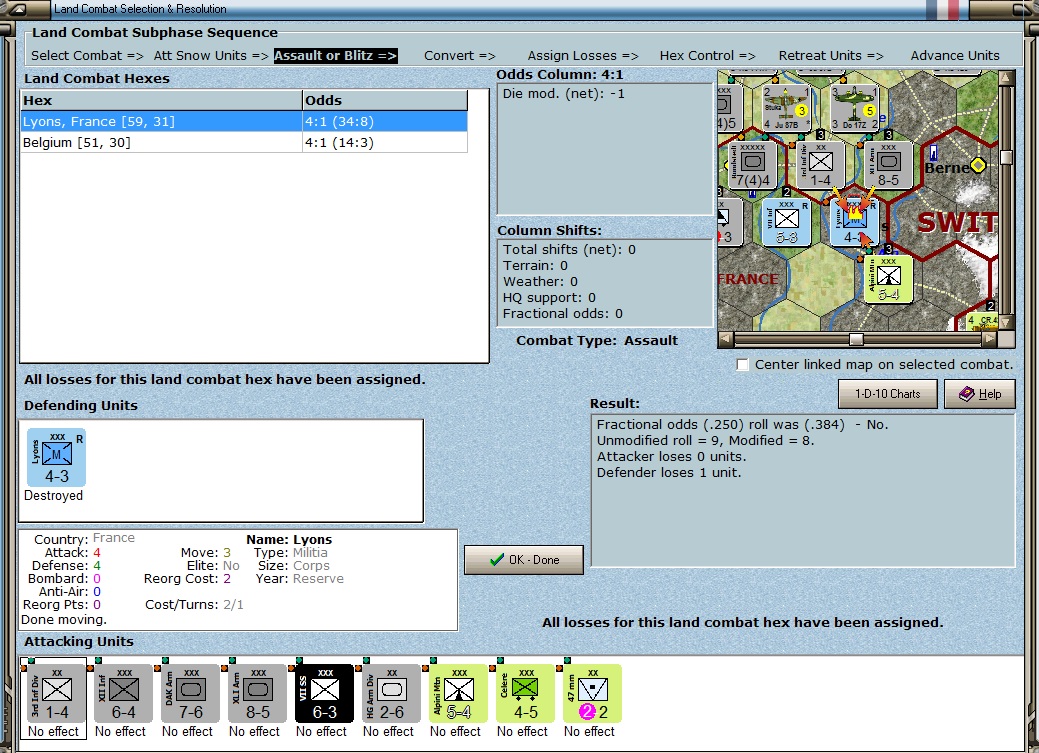1039x753 pixels.
Task: Click the Retreat Units subphase step
Action: tap(831, 56)
